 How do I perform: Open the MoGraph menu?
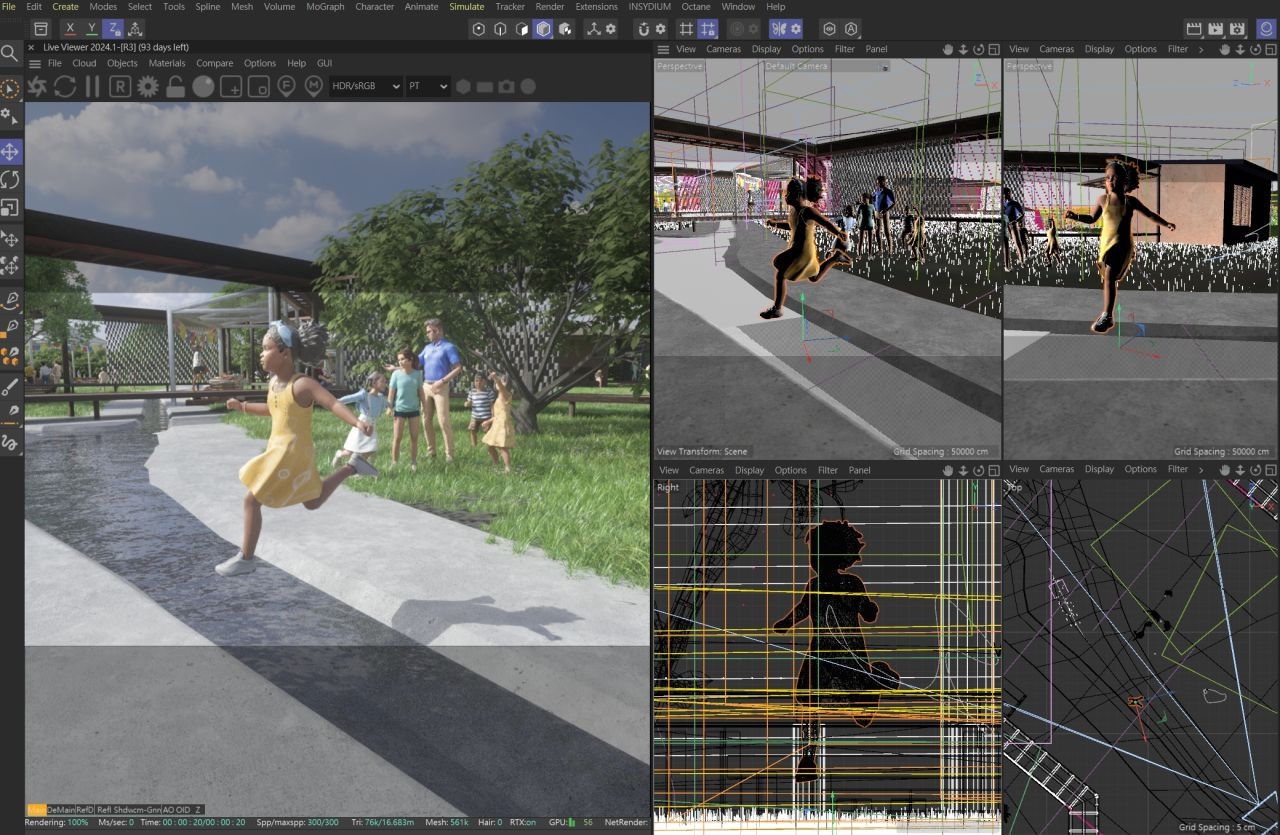(325, 7)
